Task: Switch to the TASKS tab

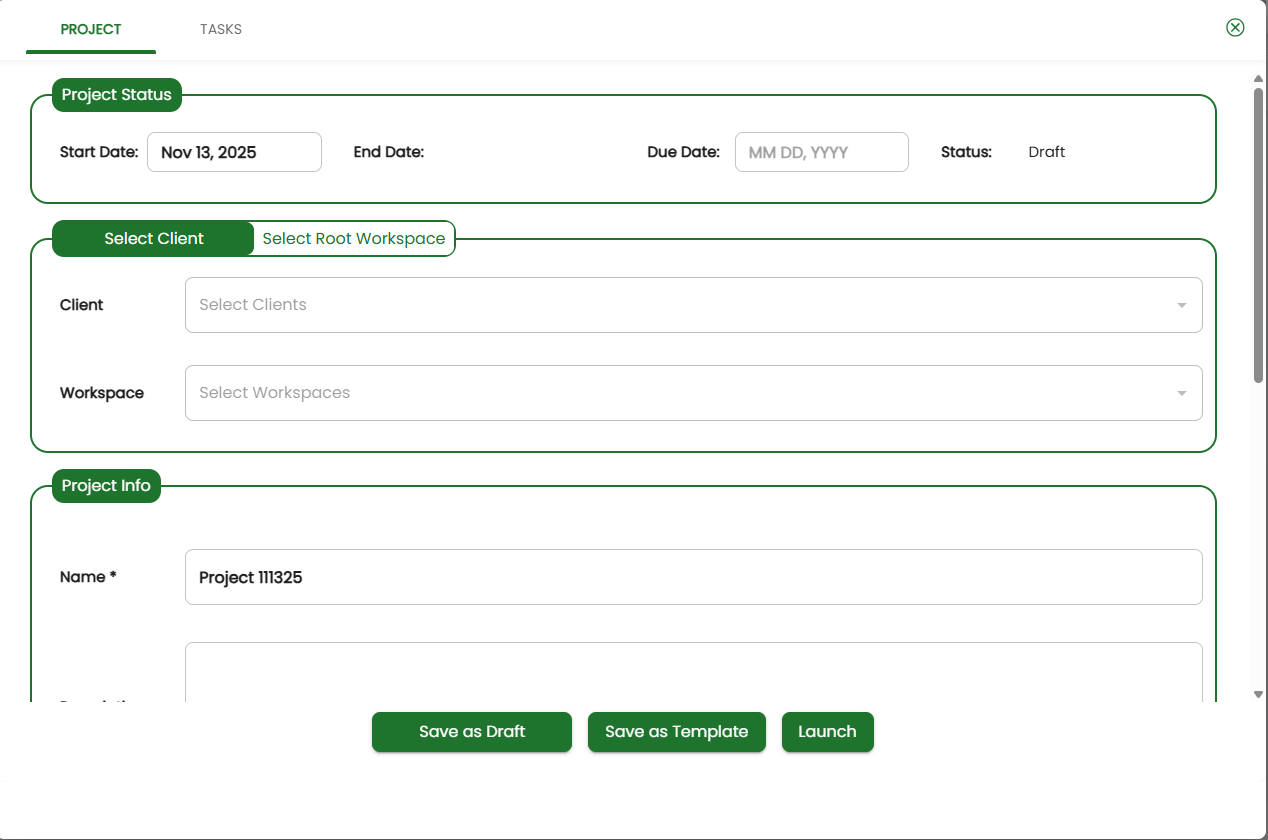Action: point(220,29)
